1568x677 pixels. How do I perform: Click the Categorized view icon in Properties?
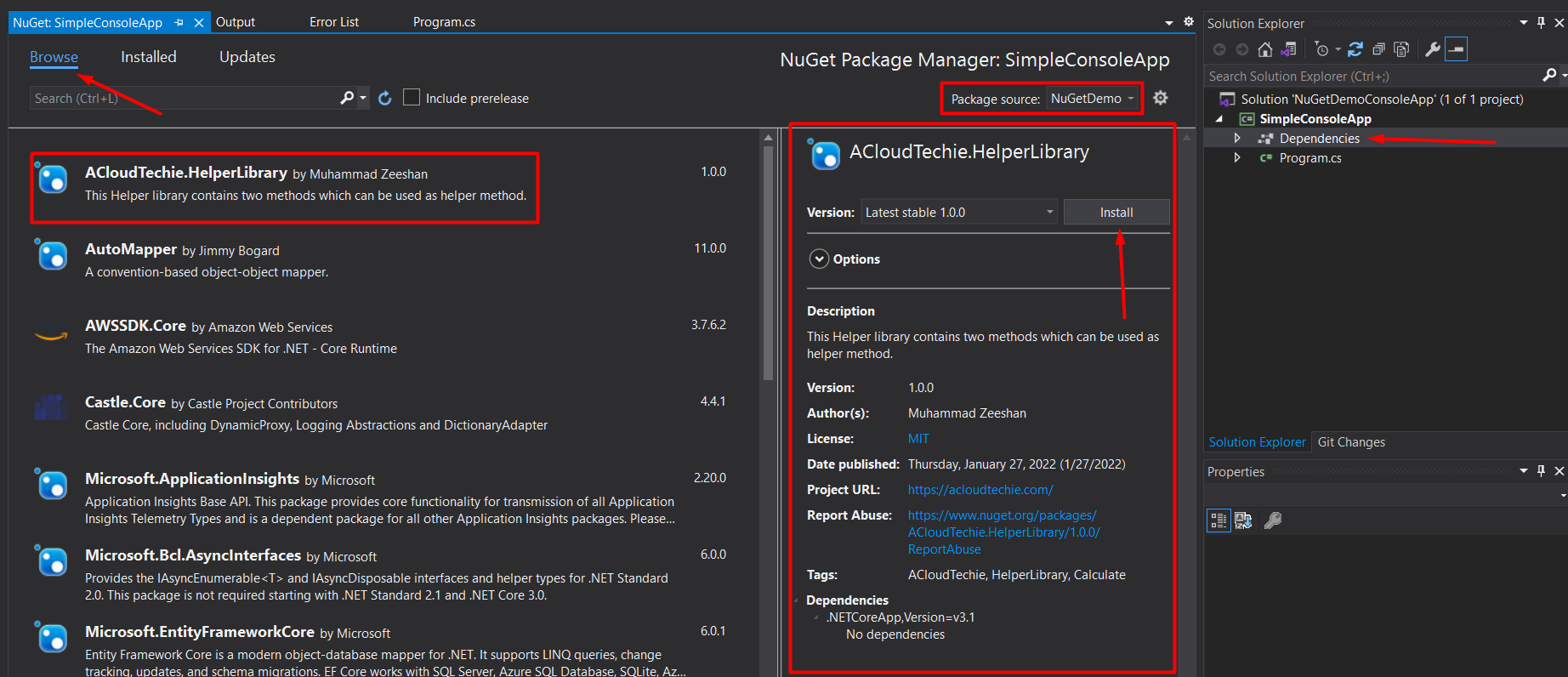coord(1219,521)
